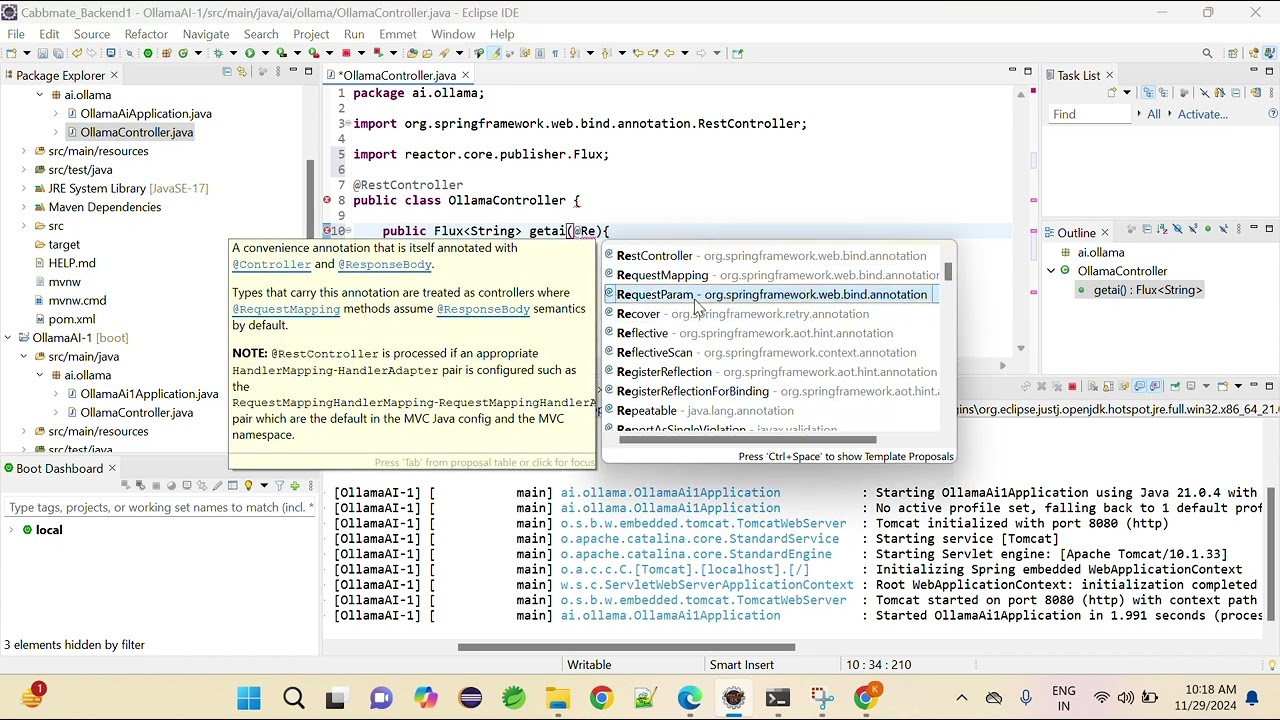
Task: Open Google Chrome from the taskbar
Action: pos(601,698)
